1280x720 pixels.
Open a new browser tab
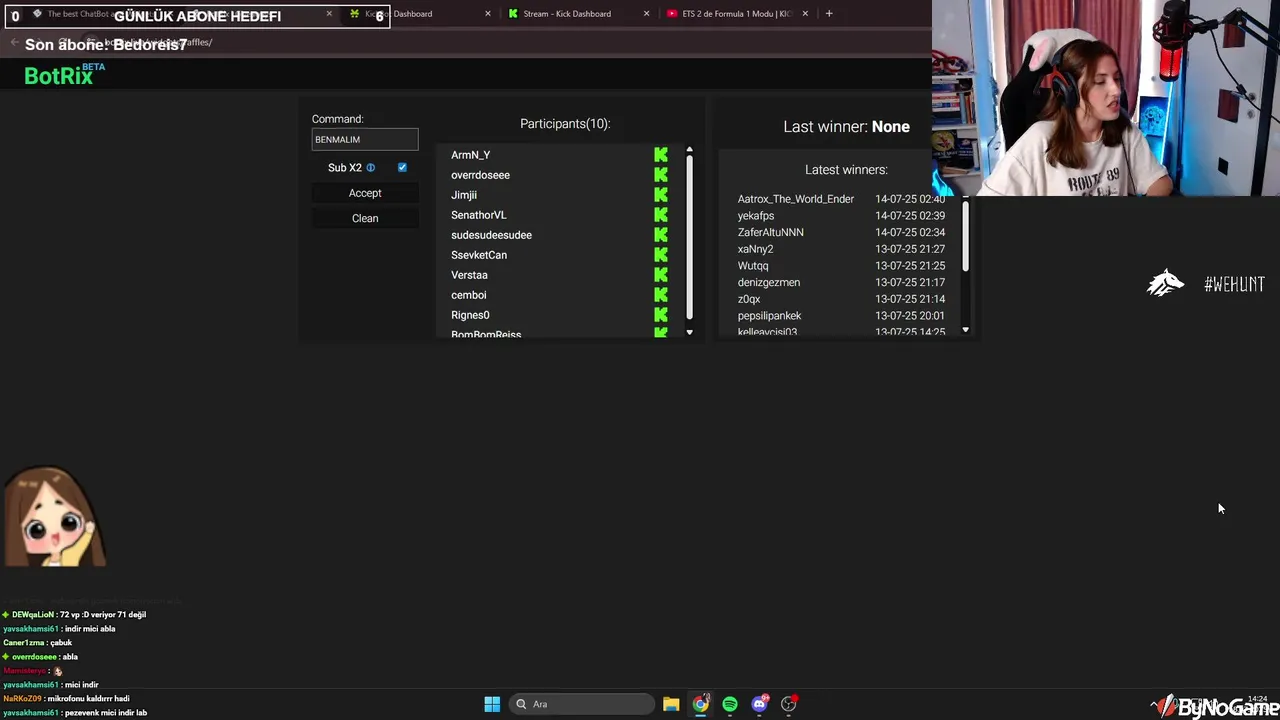click(829, 14)
